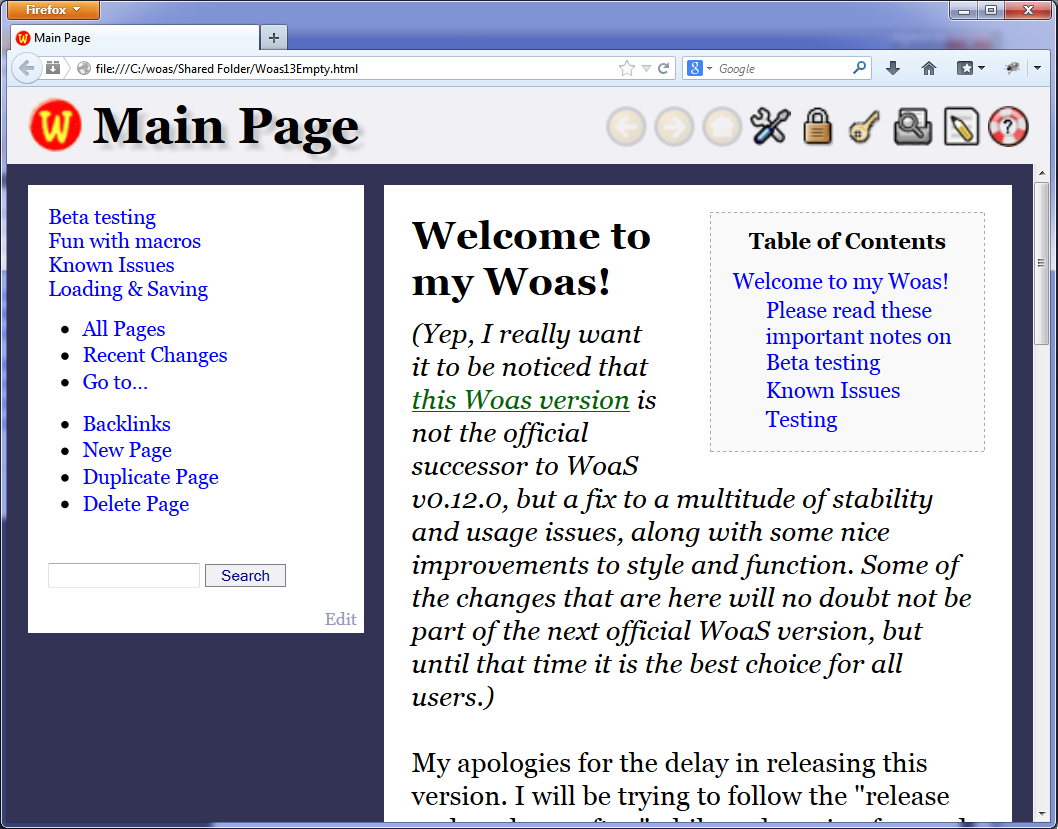Click inside the sidebar search input field

pyautogui.click(x=123, y=575)
